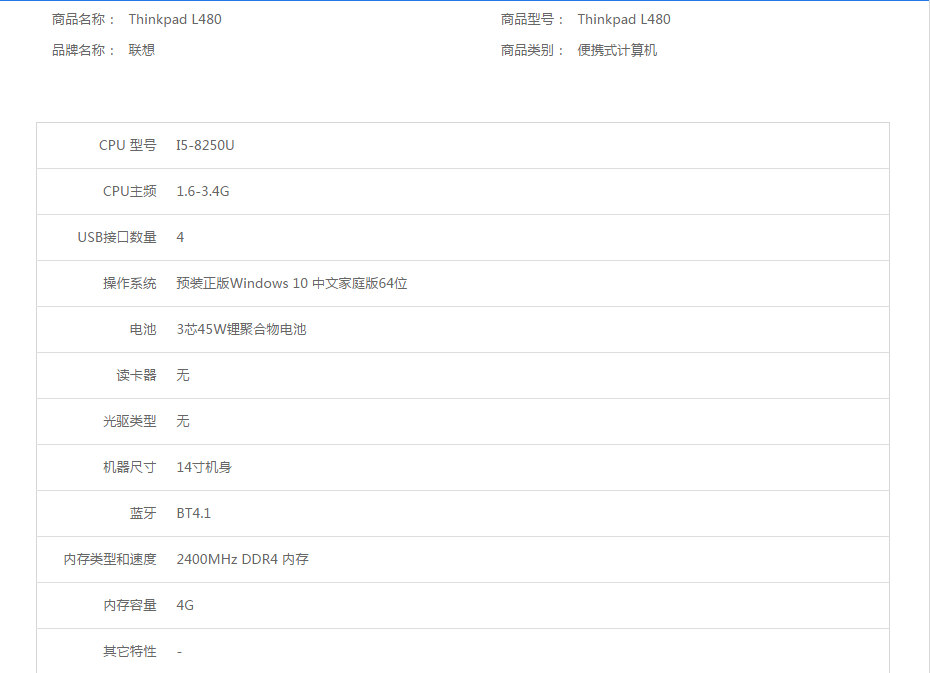
Task: Click the 内存容量 row label
Action: 130,605
